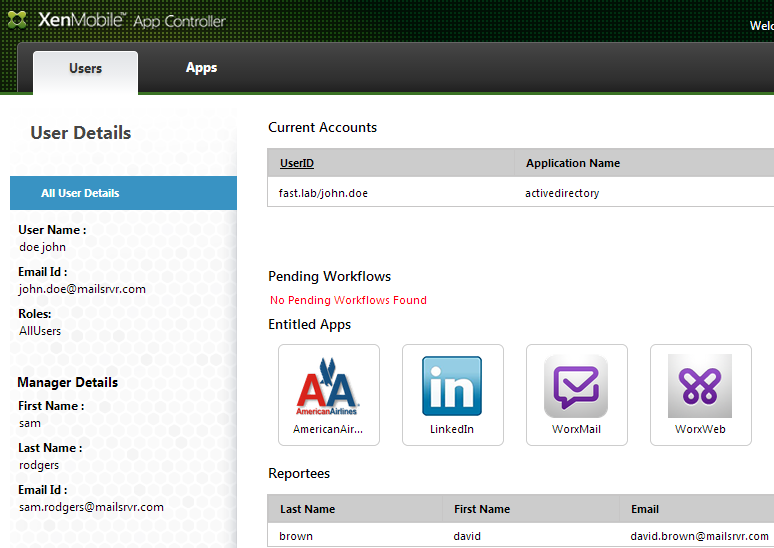Select the fast.lab/john.doe account row
Image resolution: width=774 pixels, height=548 pixels.
coord(323,193)
